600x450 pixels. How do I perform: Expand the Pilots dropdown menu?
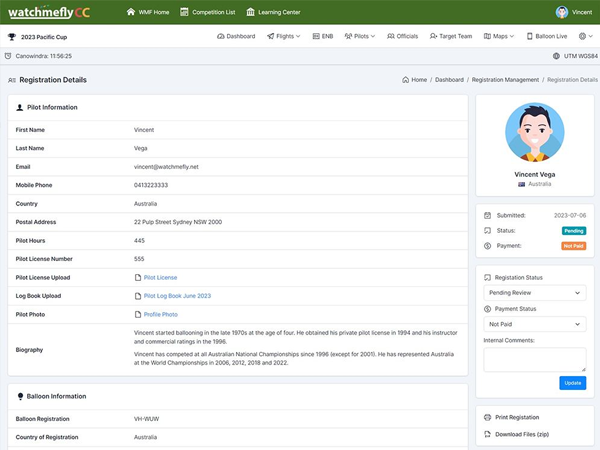point(360,36)
